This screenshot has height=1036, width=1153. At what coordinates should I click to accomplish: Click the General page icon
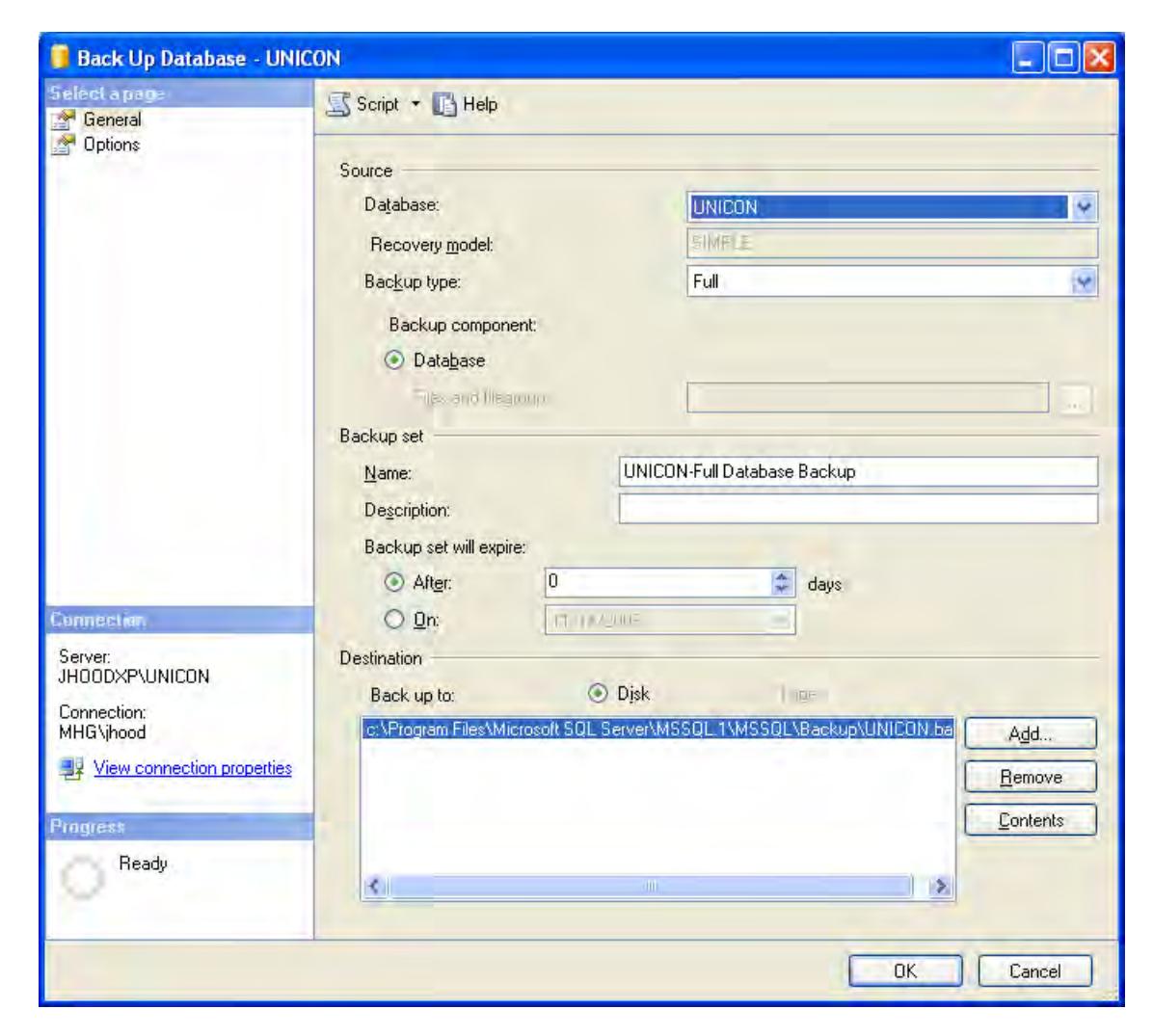pyautogui.click(x=64, y=120)
